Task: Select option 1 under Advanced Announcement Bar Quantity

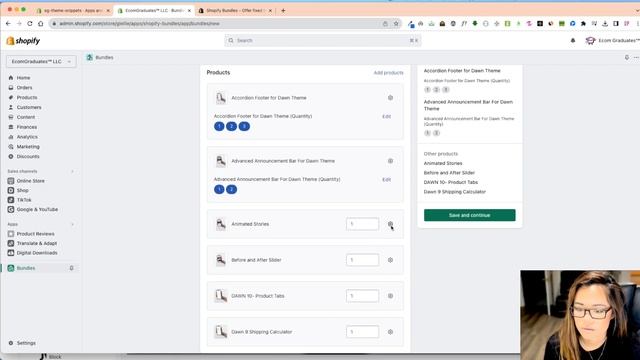Action: (x=219, y=189)
